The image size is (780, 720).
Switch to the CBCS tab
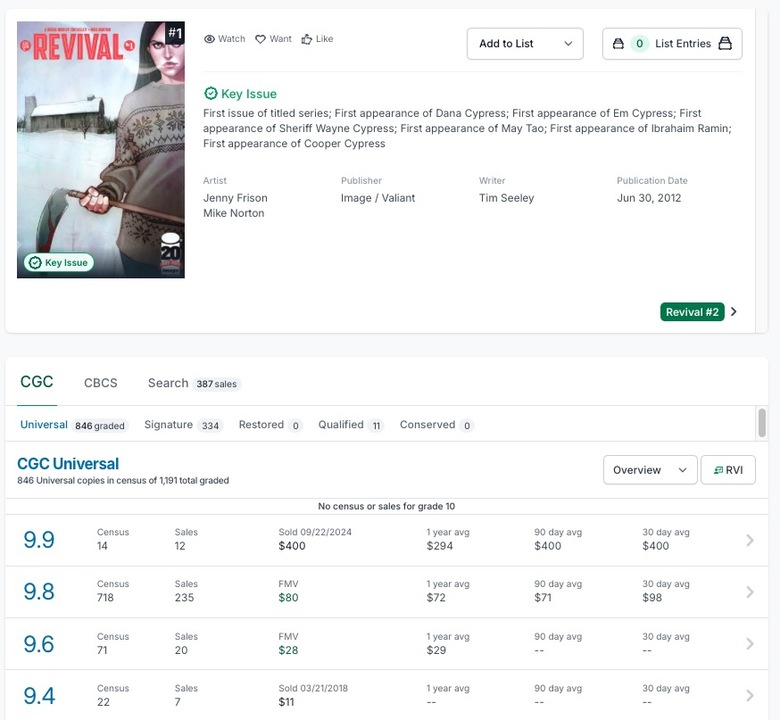100,383
